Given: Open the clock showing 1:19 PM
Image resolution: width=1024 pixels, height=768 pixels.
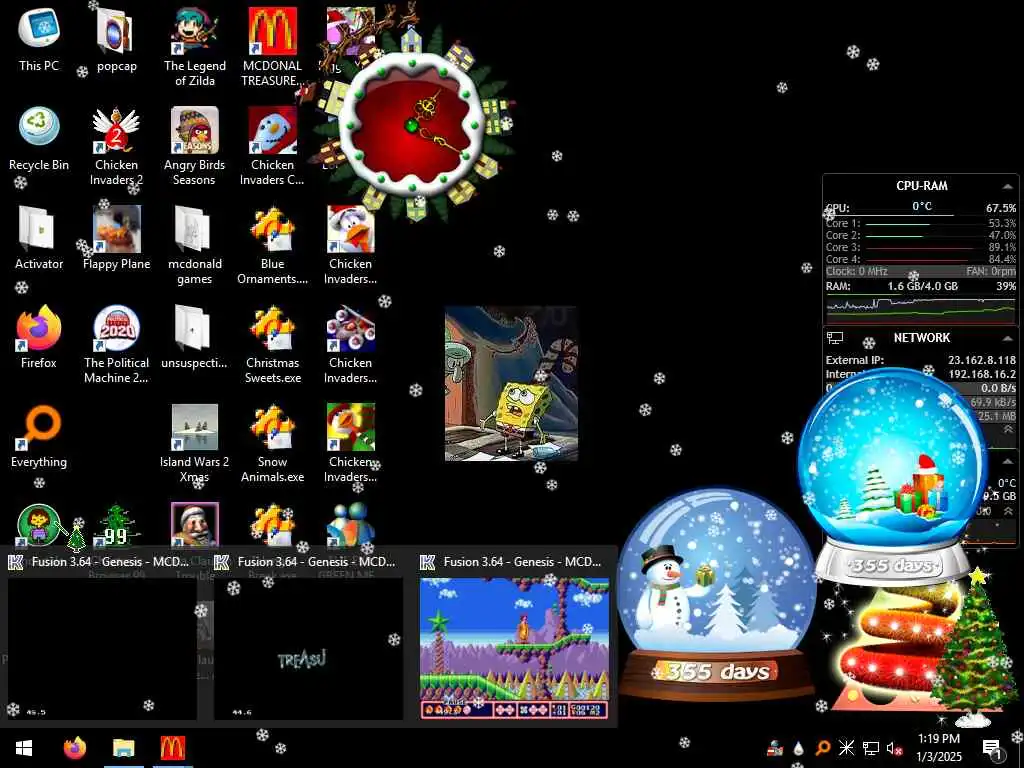Looking at the screenshot, I should 938,739.
